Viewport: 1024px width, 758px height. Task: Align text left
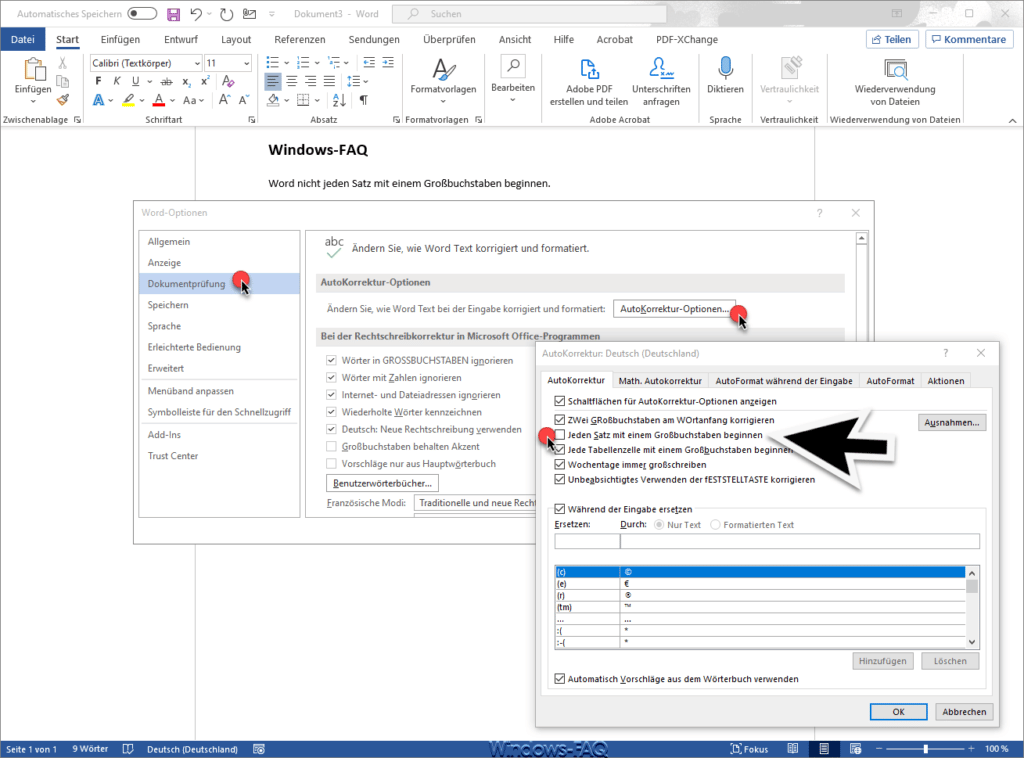click(x=273, y=81)
